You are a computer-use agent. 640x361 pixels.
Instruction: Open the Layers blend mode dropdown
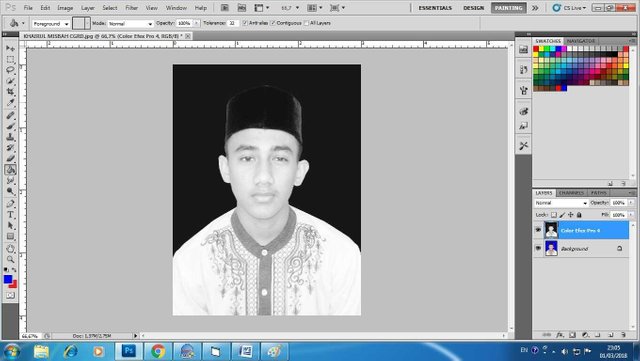561,203
